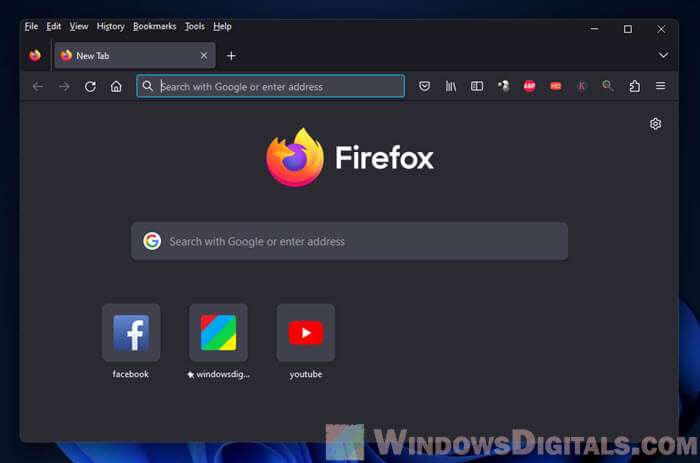700x463 pixels.
Task: Click the Google logo in search box
Action: [152, 241]
